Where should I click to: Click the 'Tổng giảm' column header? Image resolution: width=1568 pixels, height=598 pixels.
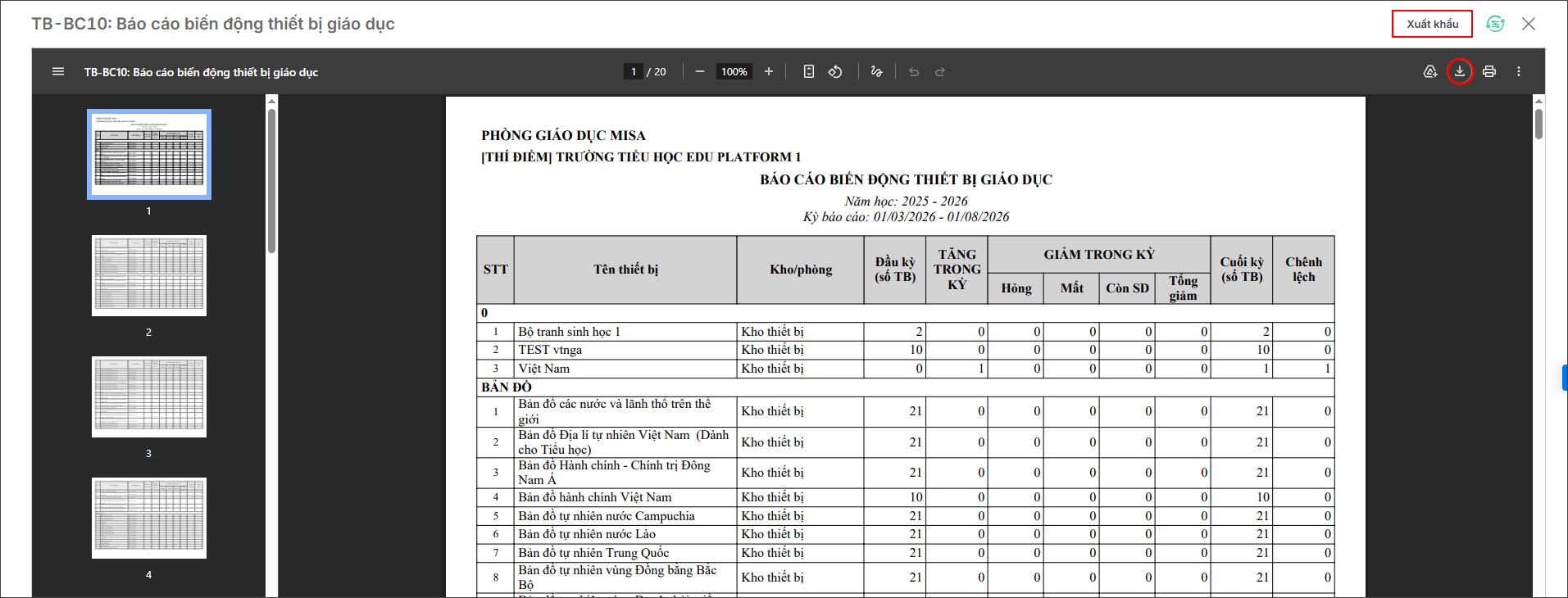click(1183, 288)
